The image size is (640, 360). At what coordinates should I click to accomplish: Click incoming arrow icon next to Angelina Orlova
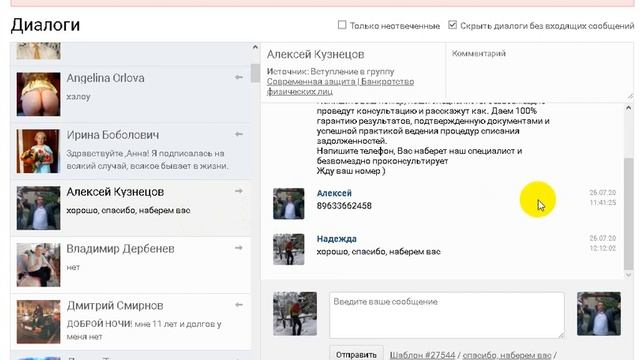click(239, 77)
